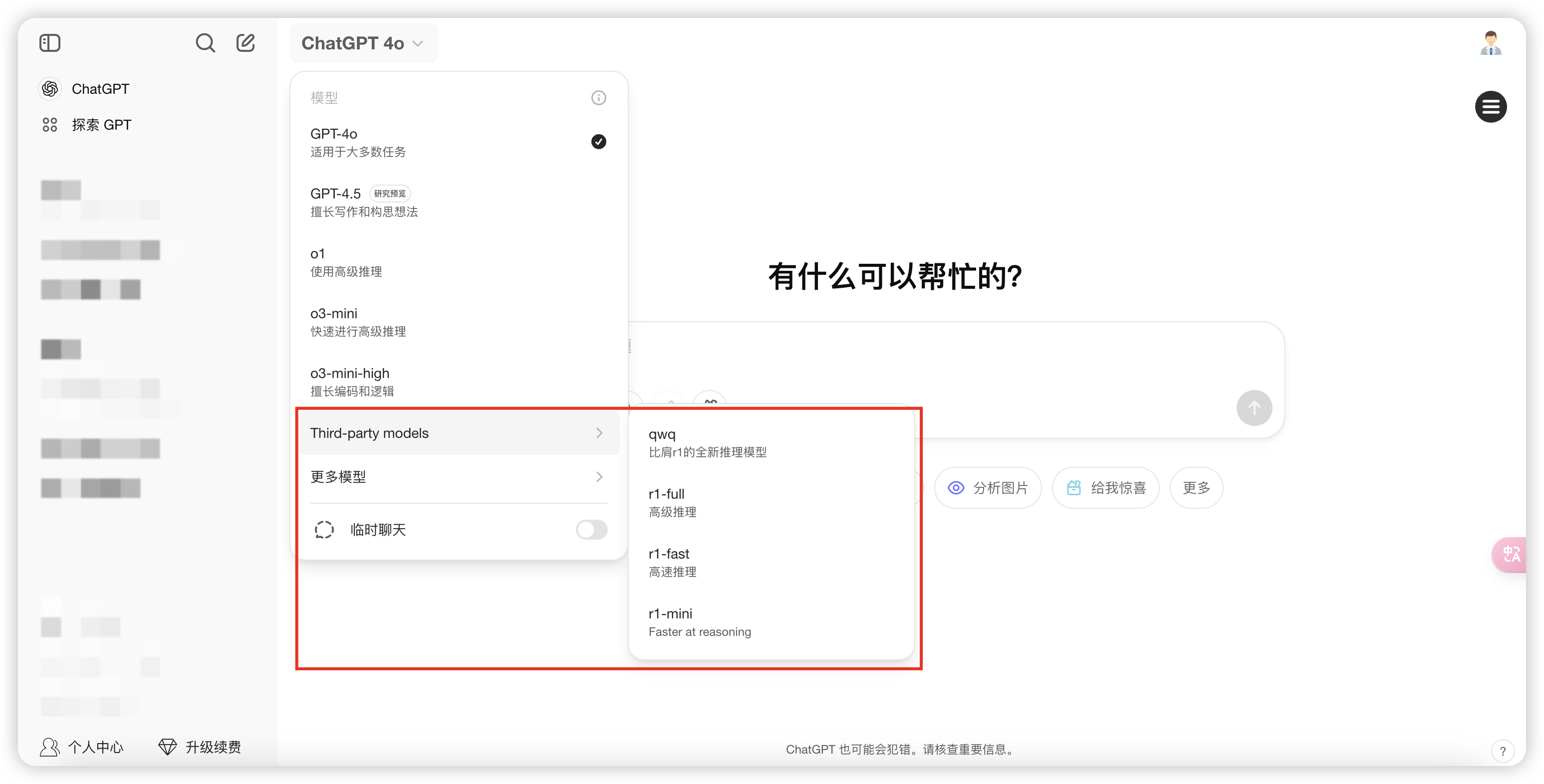Image resolution: width=1544 pixels, height=784 pixels.
Task: Click the translate floating icon
Action: coord(1511,555)
